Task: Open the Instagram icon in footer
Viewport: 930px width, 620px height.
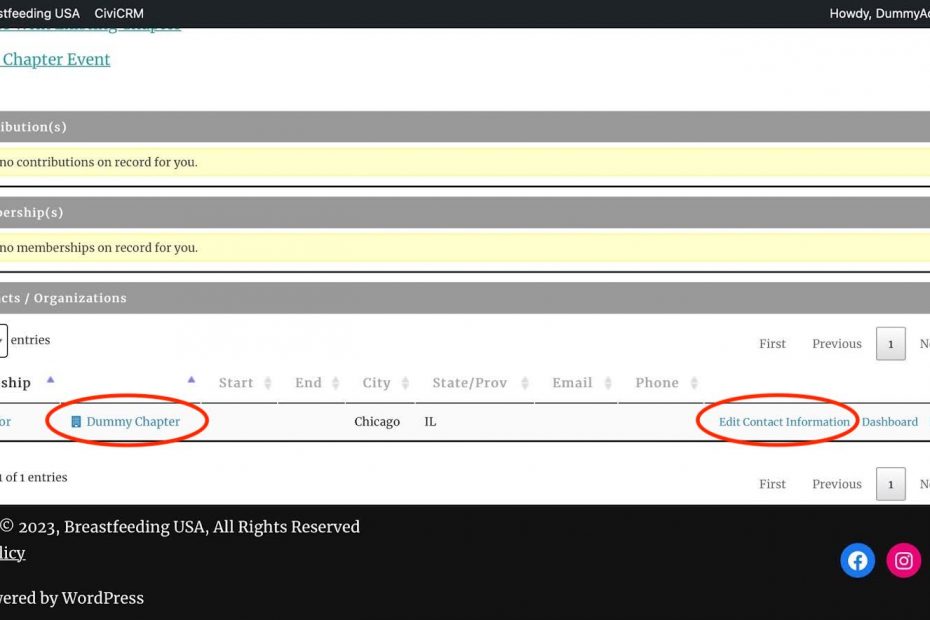Action: tap(903, 560)
